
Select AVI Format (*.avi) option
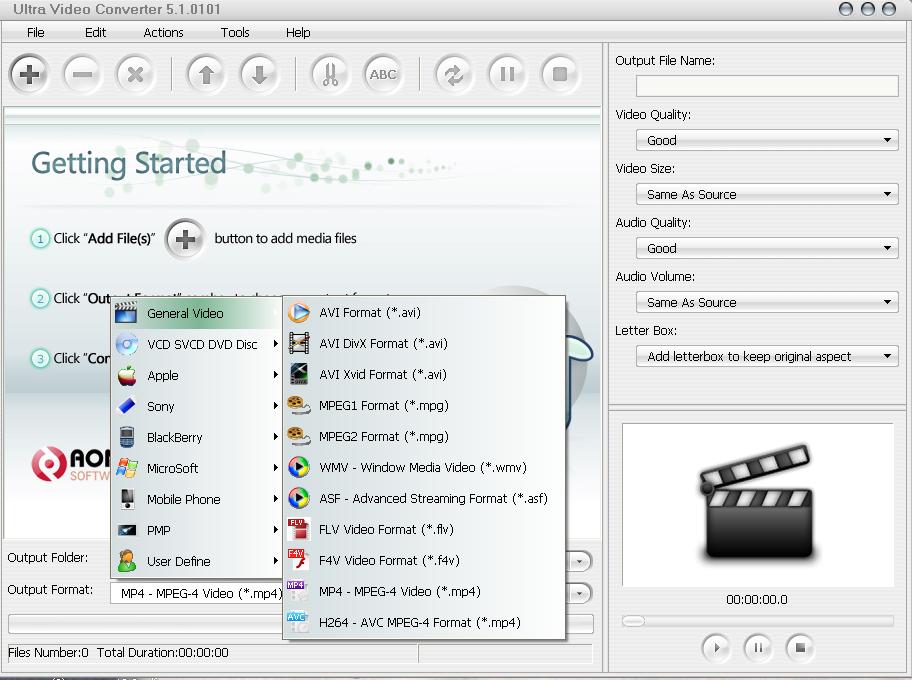click(x=424, y=312)
